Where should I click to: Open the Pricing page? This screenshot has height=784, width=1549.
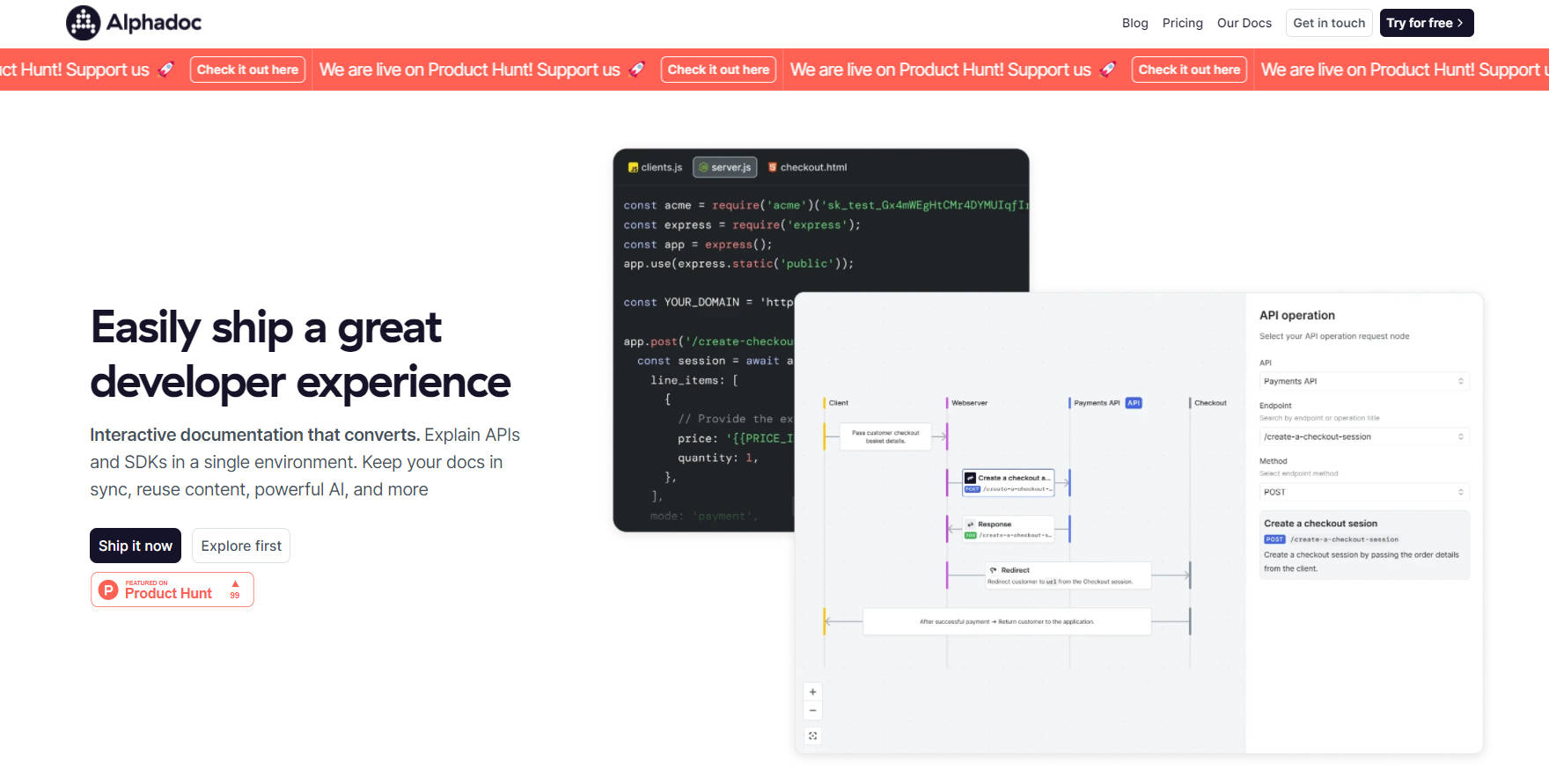pyautogui.click(x=1182, y=23)
